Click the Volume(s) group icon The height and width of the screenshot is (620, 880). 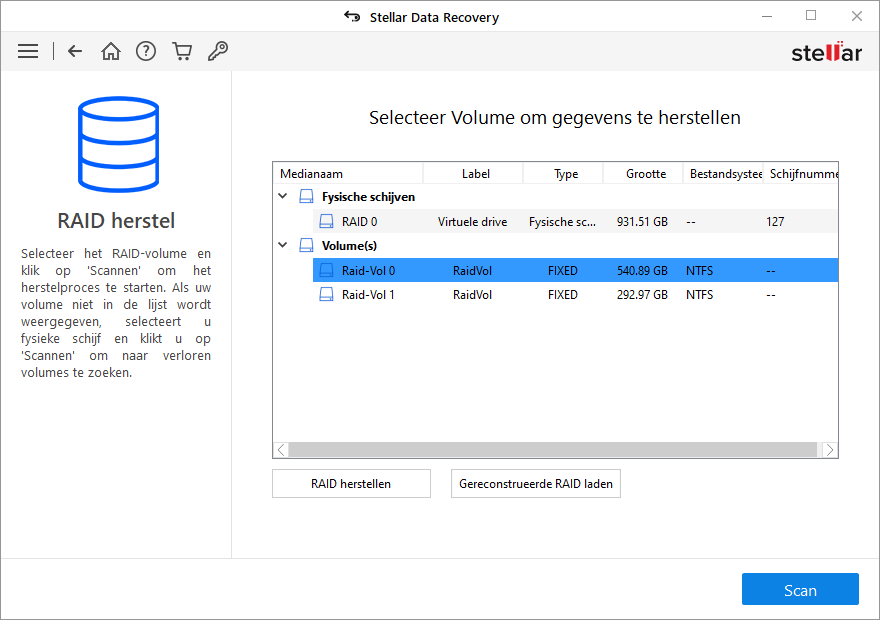(306, 246)
